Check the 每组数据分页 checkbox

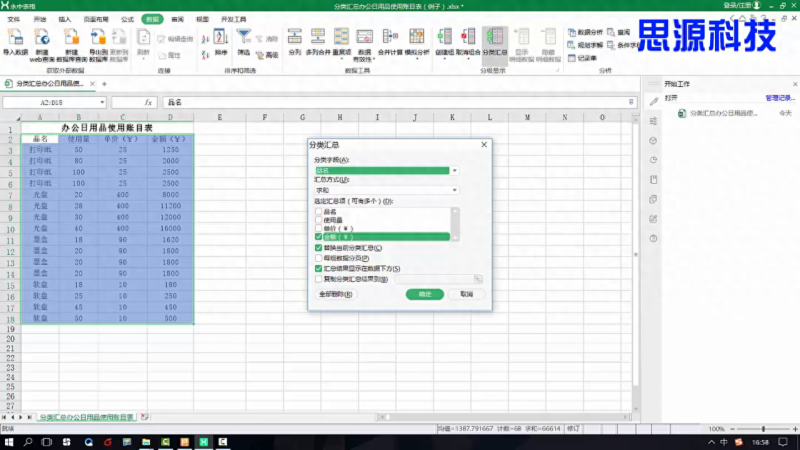pyautogui.click(x=318, y=258)
